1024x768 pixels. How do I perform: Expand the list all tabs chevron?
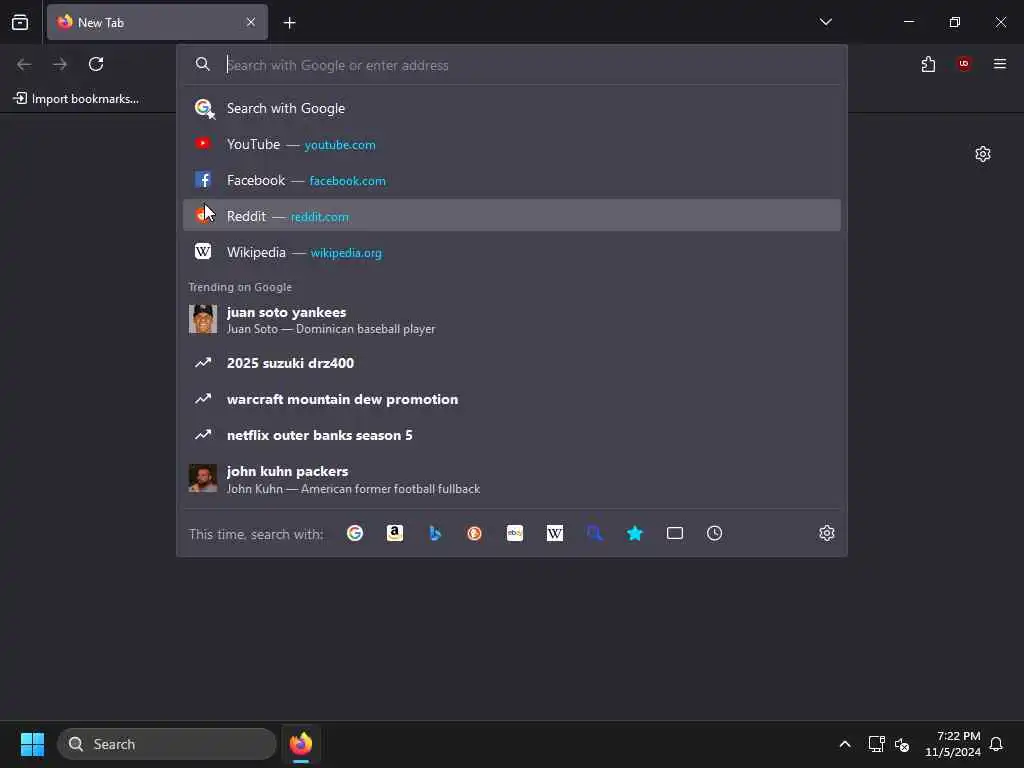pyautogui.click(x=825, y=22)
